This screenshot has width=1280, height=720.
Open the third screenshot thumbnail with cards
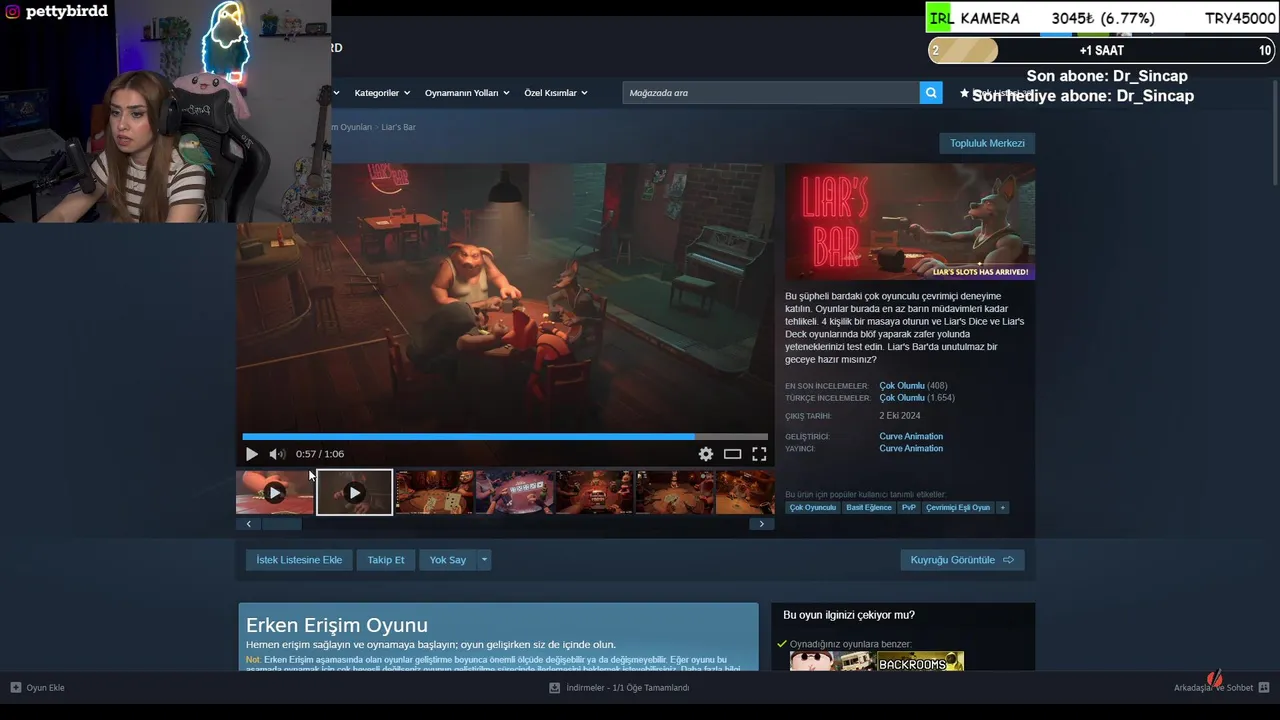pos(434,492)
